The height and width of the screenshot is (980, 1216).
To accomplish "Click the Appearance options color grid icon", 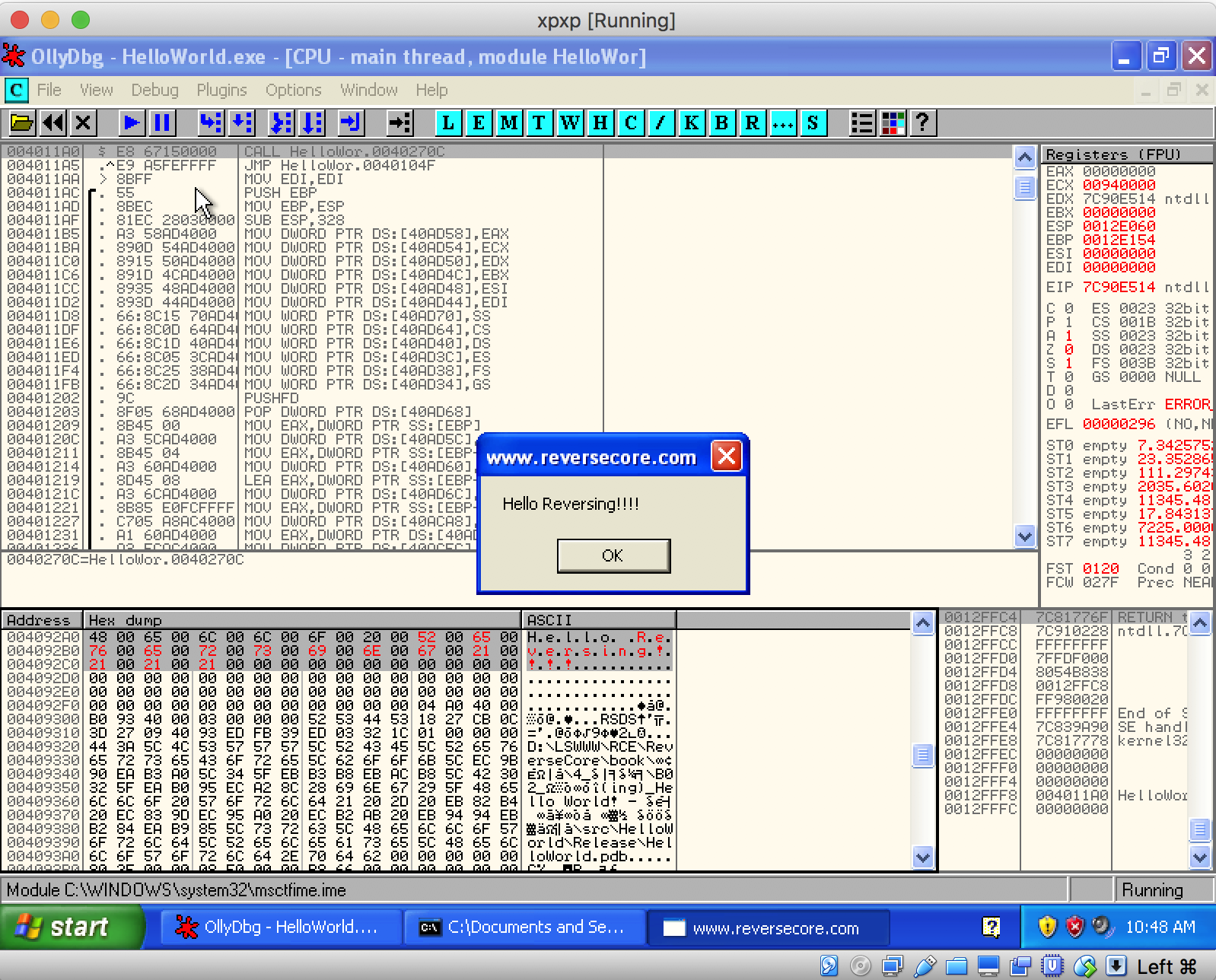I will click(x=893, y=123).
